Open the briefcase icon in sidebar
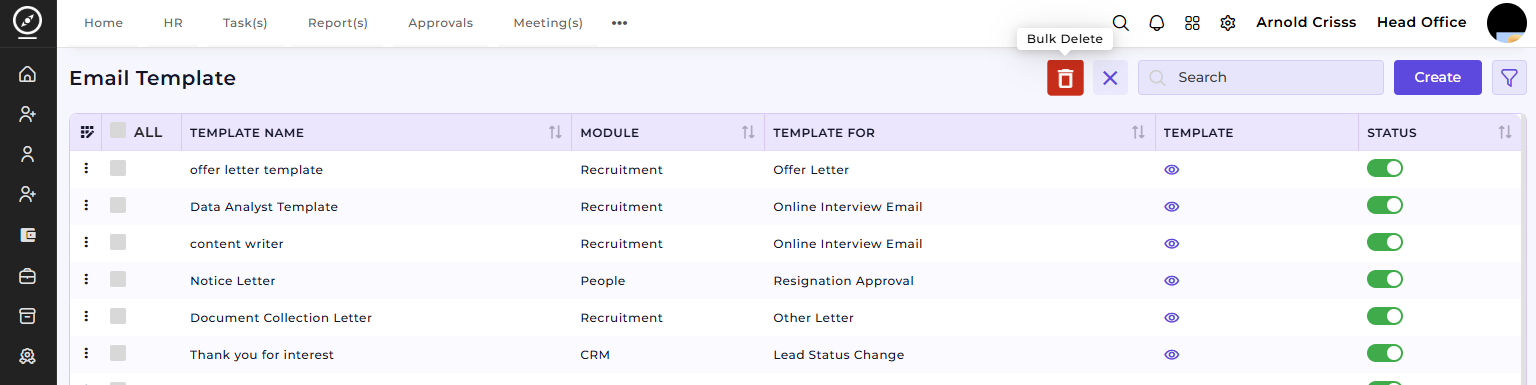Viewport: 1536px width, 385px height. pyautogui.click(x=28, y=276)
